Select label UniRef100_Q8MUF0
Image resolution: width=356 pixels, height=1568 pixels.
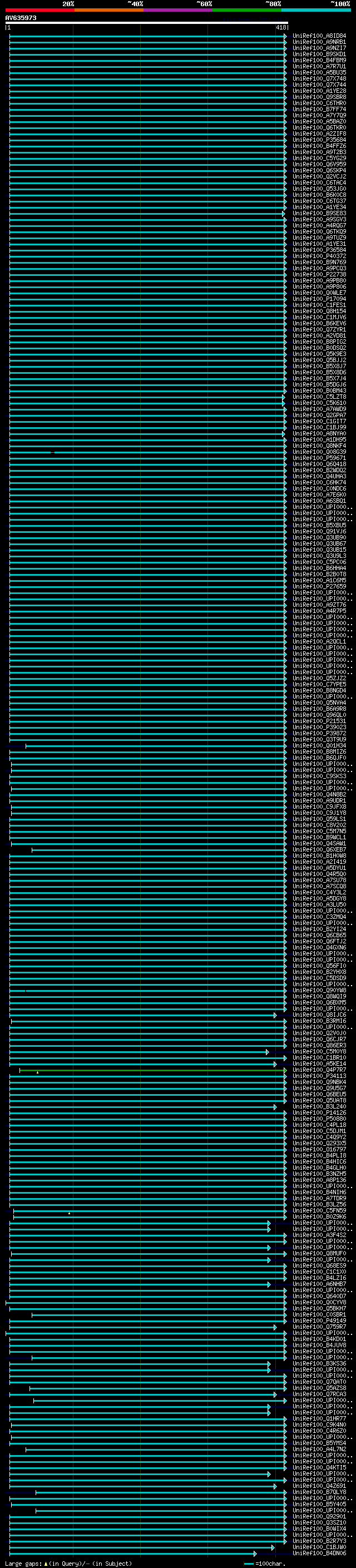tap(319, 1254)
